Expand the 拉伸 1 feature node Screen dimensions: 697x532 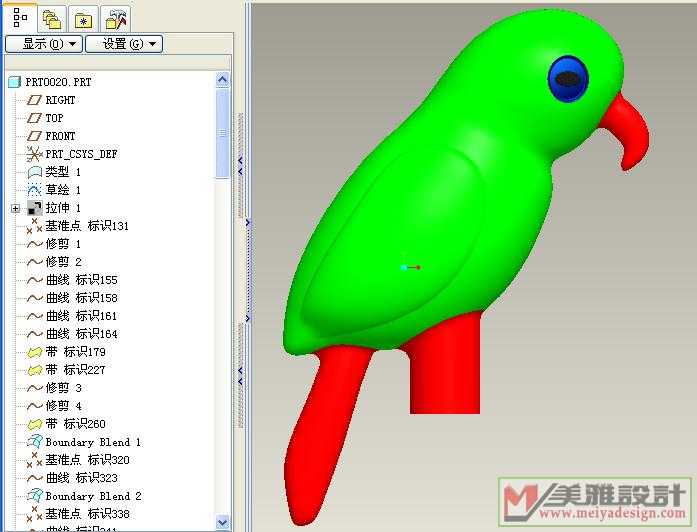[16, 208]
